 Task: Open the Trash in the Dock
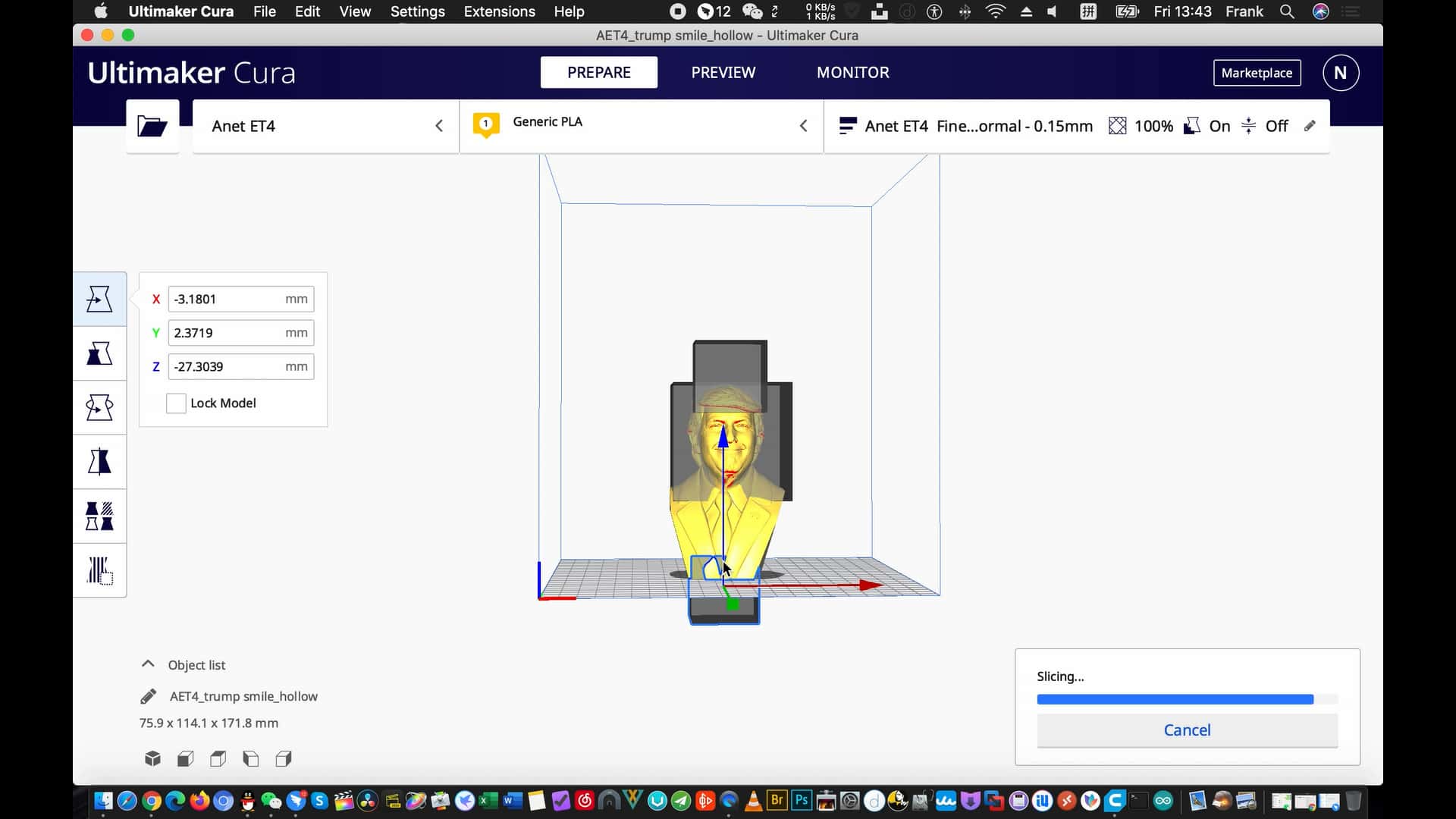click(1354, 800)
